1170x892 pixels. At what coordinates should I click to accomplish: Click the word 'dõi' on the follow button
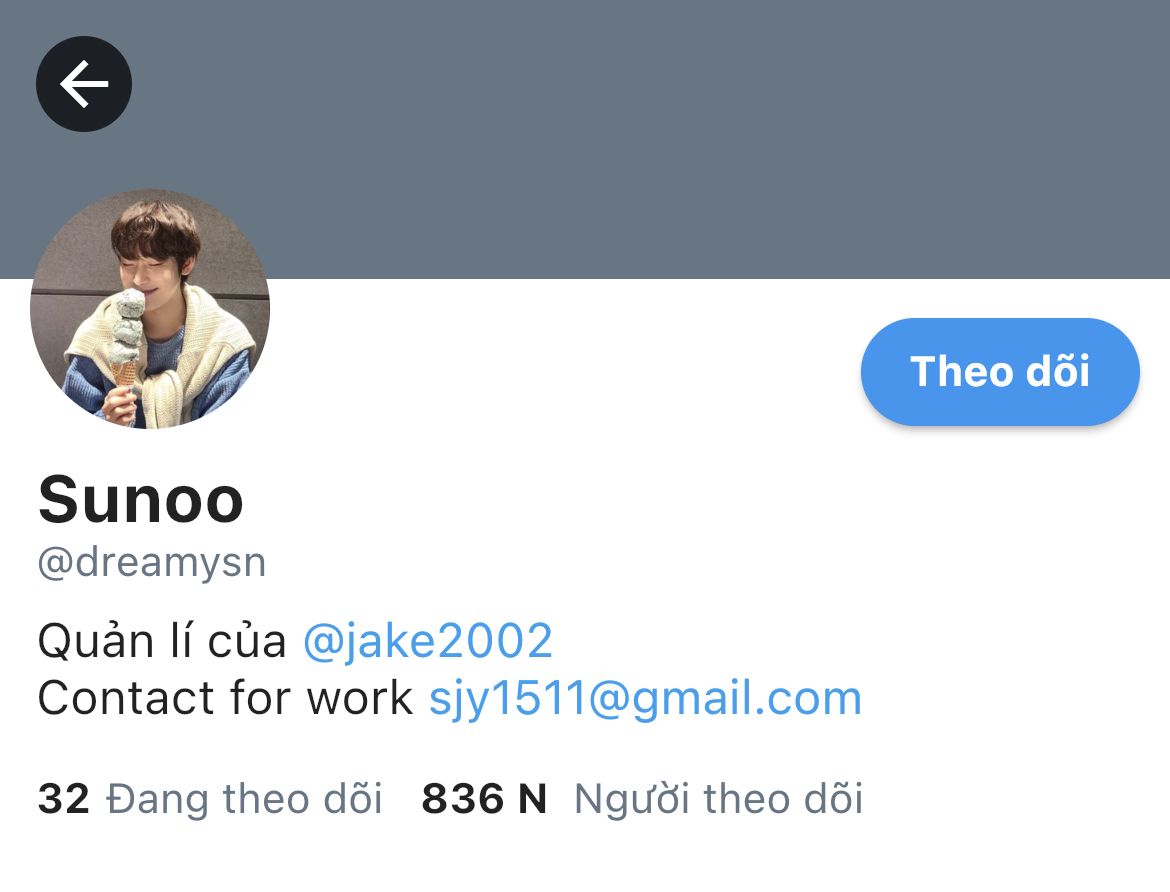(1058, 371)
